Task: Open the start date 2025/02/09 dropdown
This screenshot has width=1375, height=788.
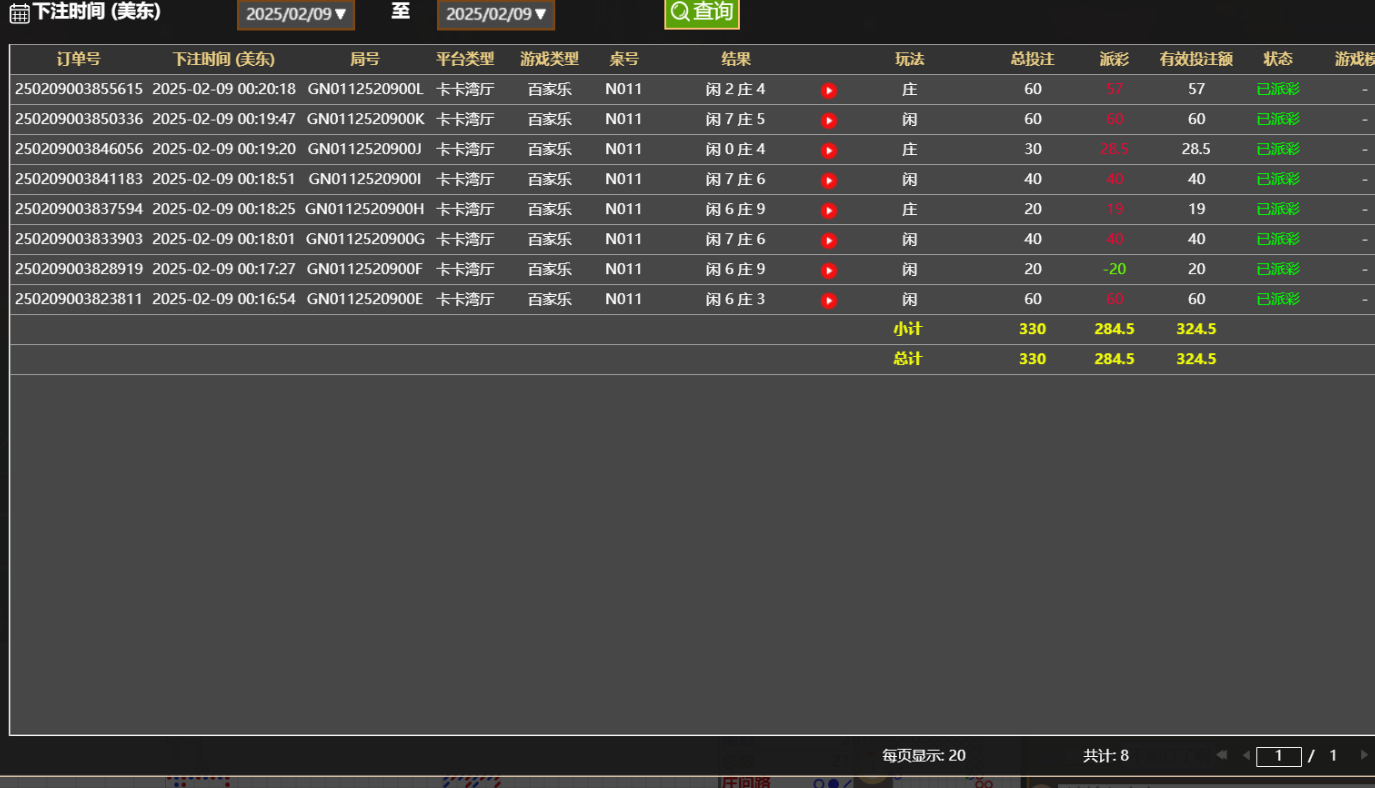Action: tap(295, 15)
